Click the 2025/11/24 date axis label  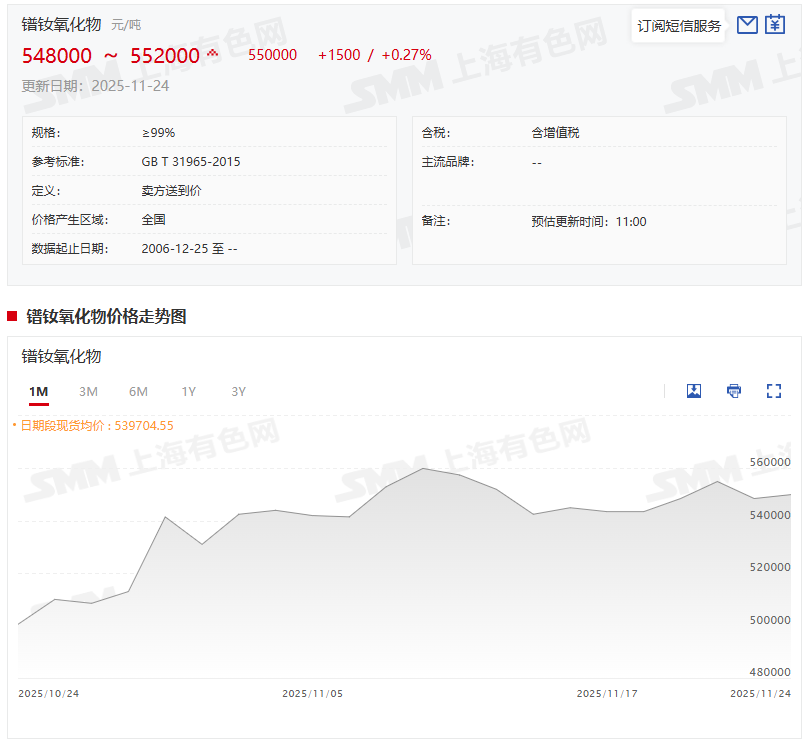click(x=760, y=693)
